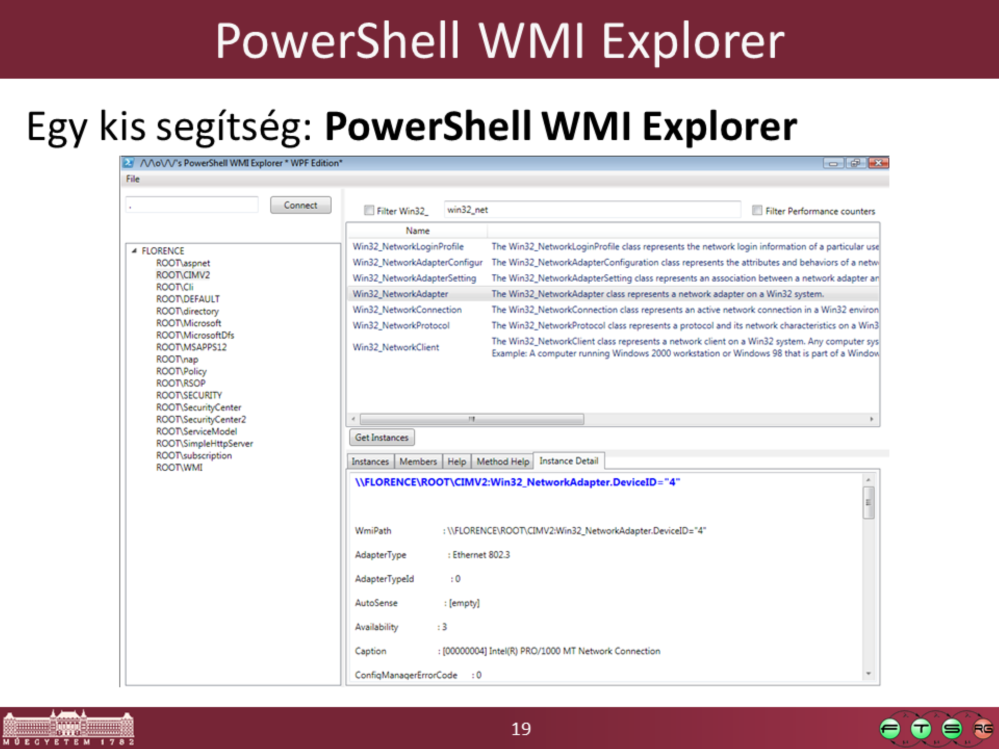Select ROOT\MicrosoftDfs namespace

coord(195,335)
